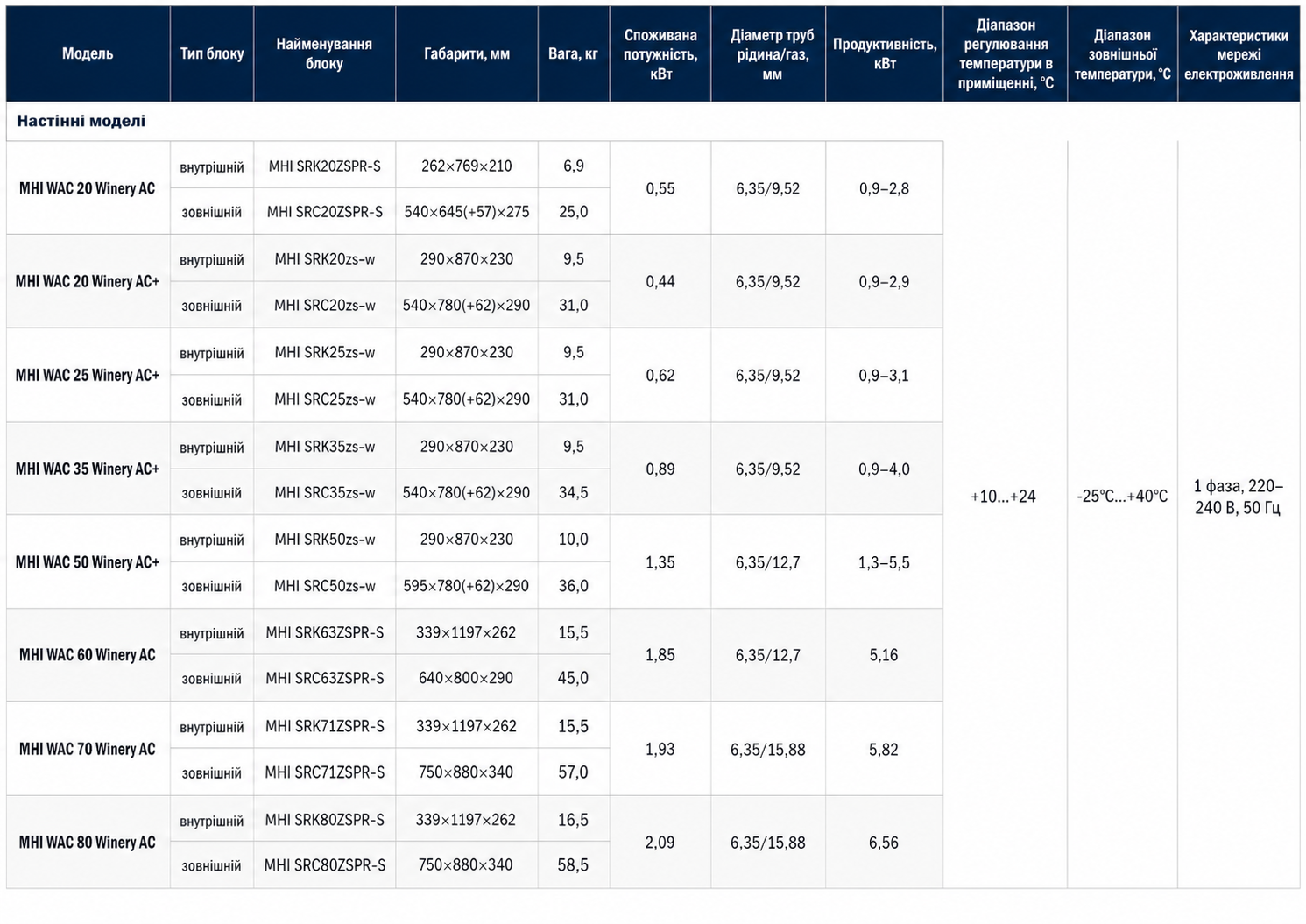Select the 'Продуктивність, кВт' column header
Screen dimensions: 1306x924
point(885,53)
